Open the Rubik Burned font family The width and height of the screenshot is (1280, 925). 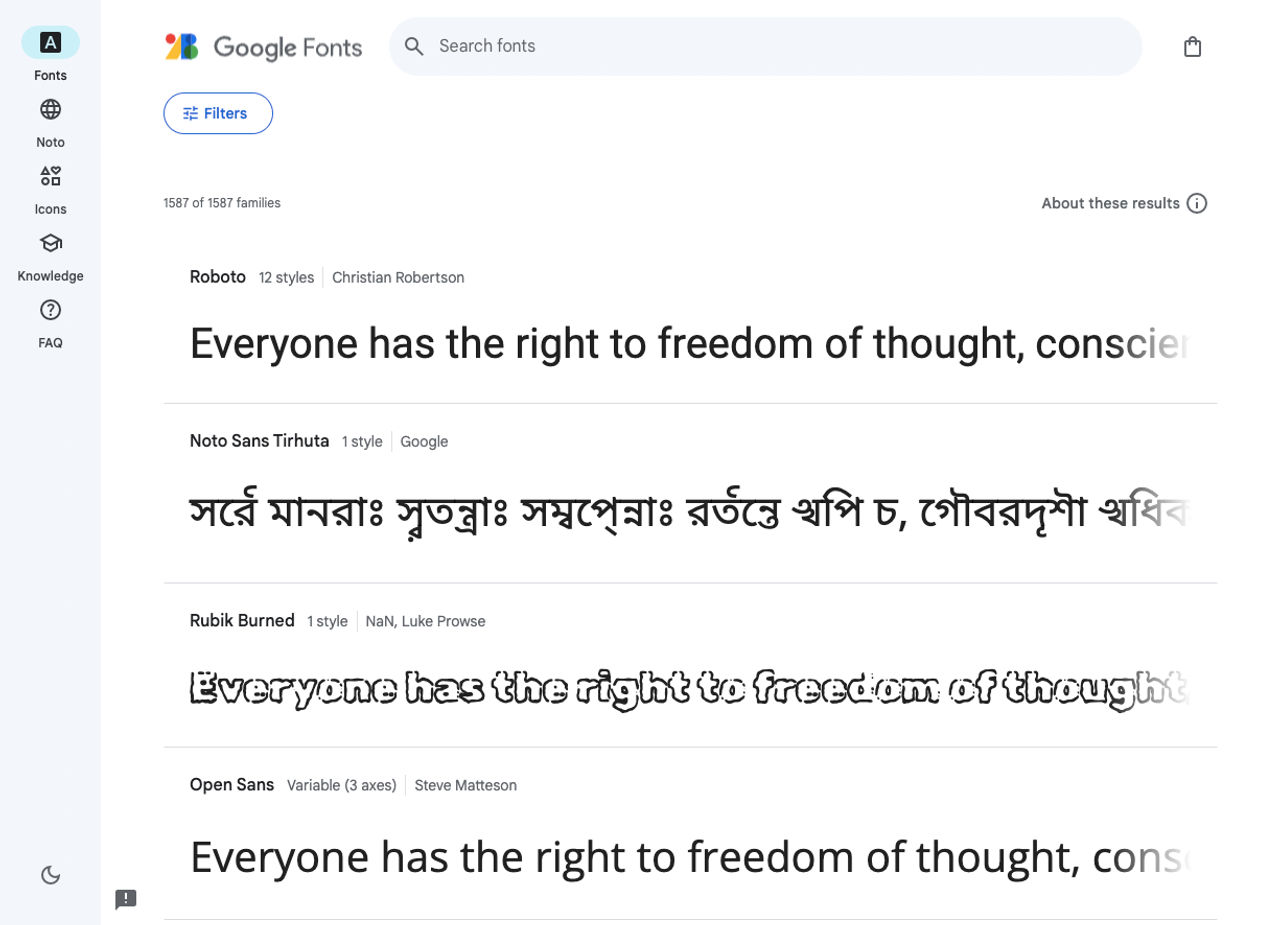coord(242,621)
